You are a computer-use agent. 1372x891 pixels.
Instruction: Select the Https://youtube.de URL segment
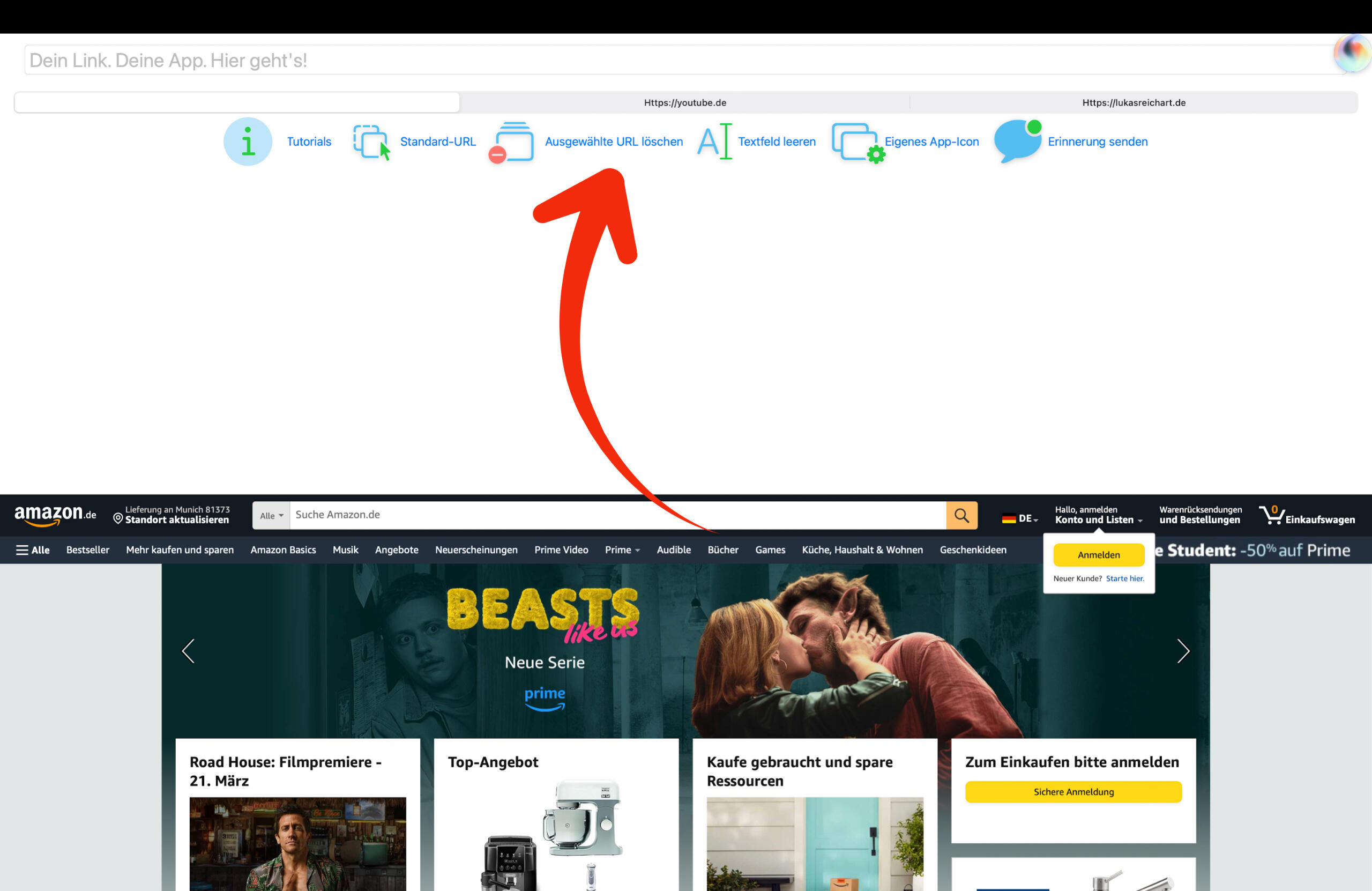click(x=684, y=102)
